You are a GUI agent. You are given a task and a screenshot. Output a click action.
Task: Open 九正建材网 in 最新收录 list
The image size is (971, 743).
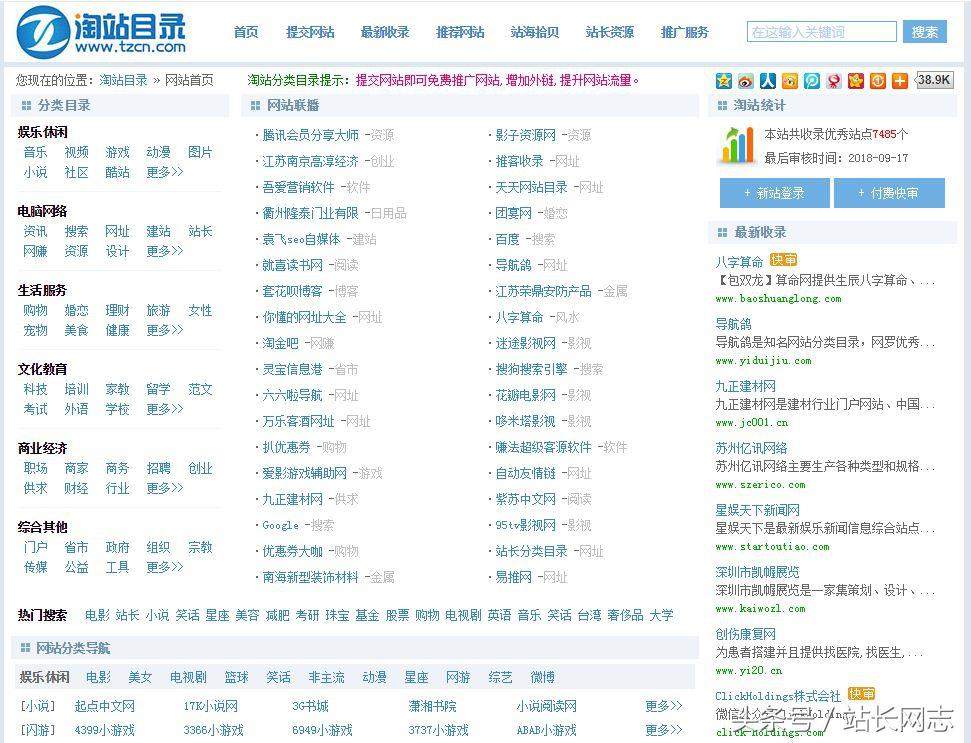(745, 386)
